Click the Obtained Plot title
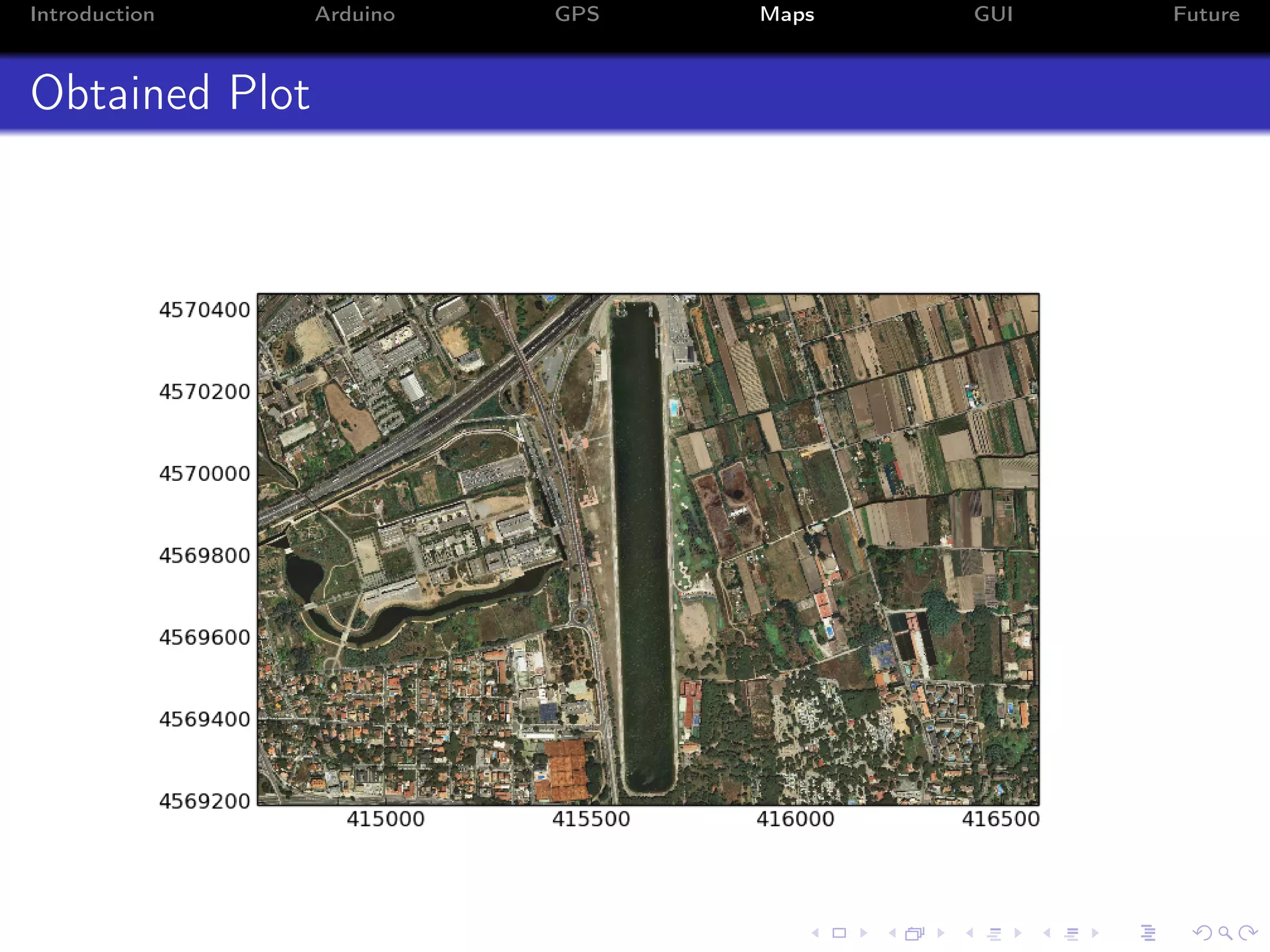This screenshot has height=952, width=1270. tap(171, 93)
